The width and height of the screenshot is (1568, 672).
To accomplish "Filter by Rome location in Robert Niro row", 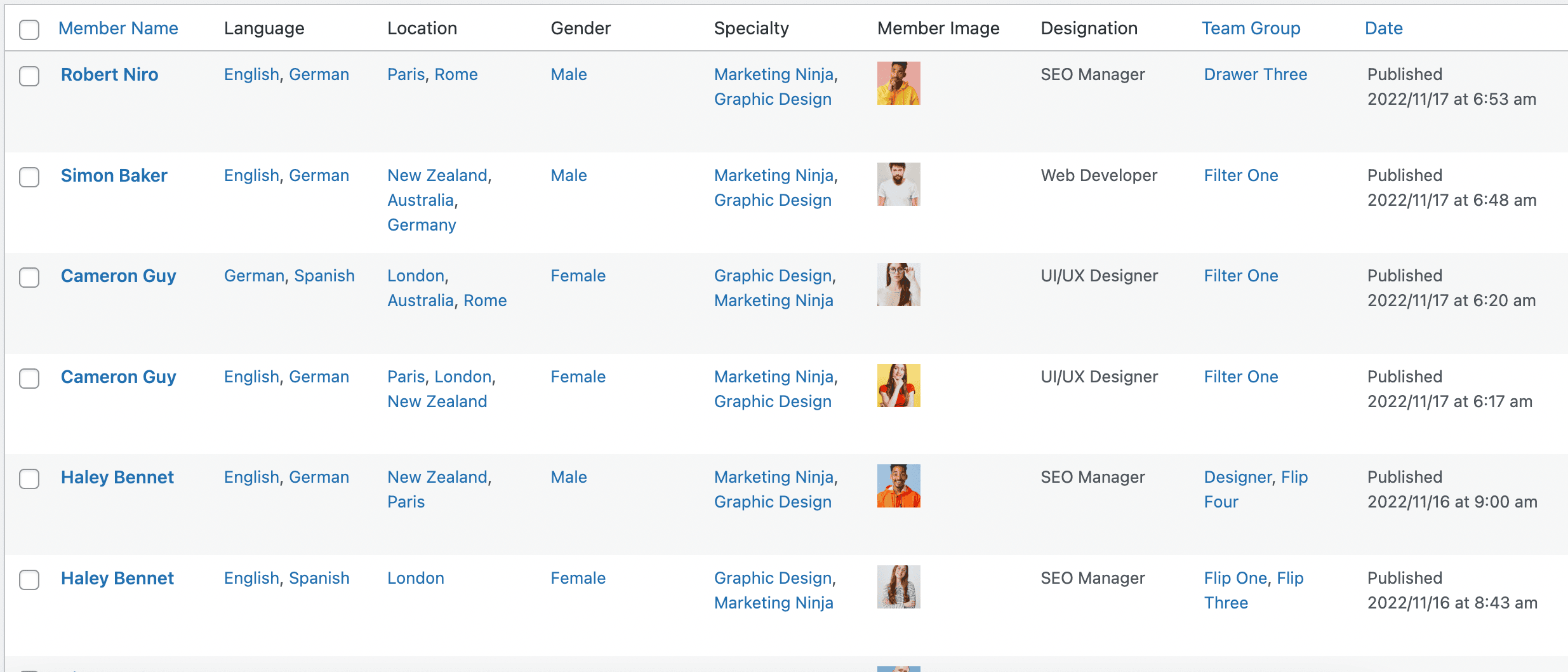I will [456, 75].
